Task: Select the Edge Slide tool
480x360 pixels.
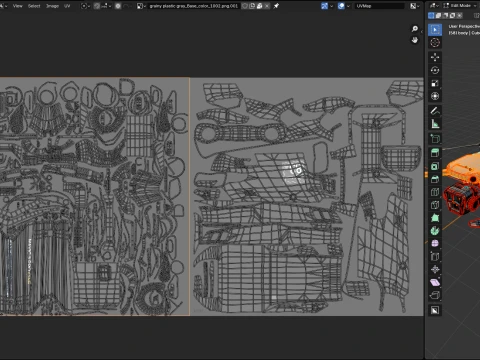Action: [435, 257]
